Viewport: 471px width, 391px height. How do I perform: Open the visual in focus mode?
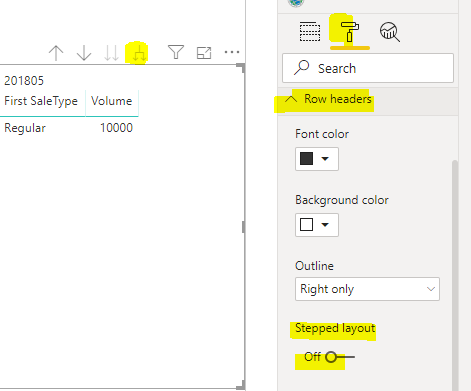[x=204, y=53]
